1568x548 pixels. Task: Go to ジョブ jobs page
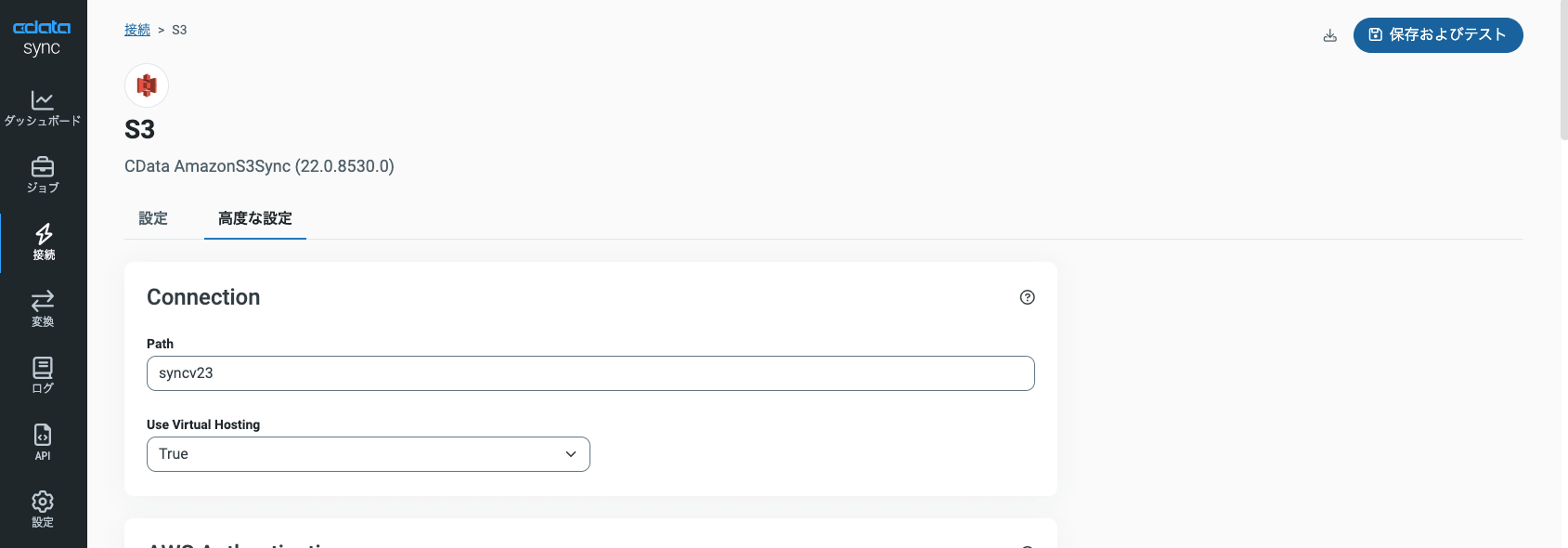pos(43,175)
